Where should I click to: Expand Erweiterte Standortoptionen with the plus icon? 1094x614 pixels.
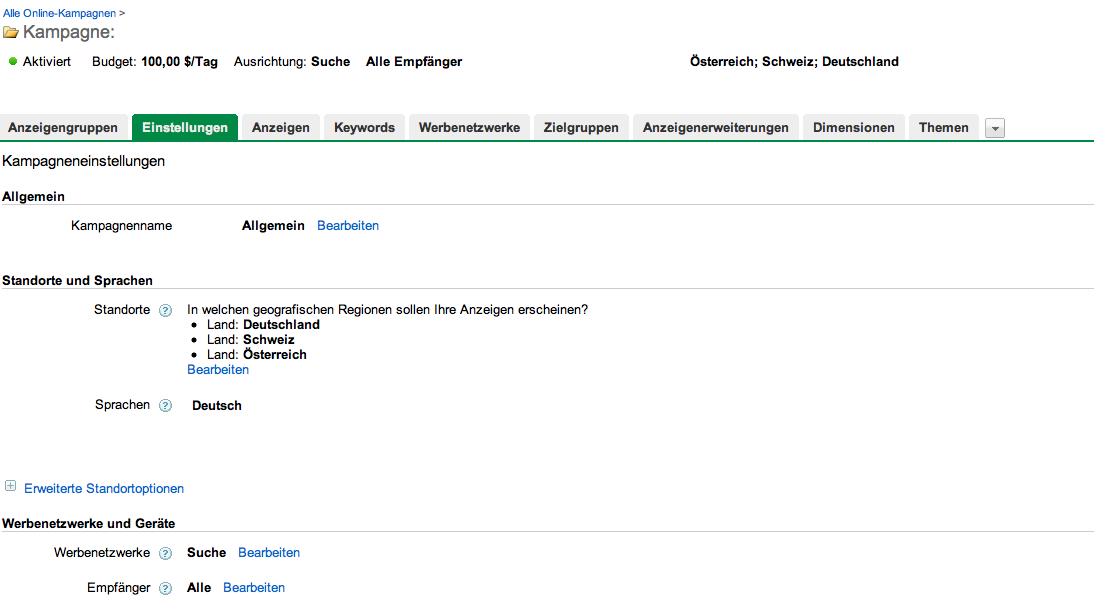[x=11, y=487]
